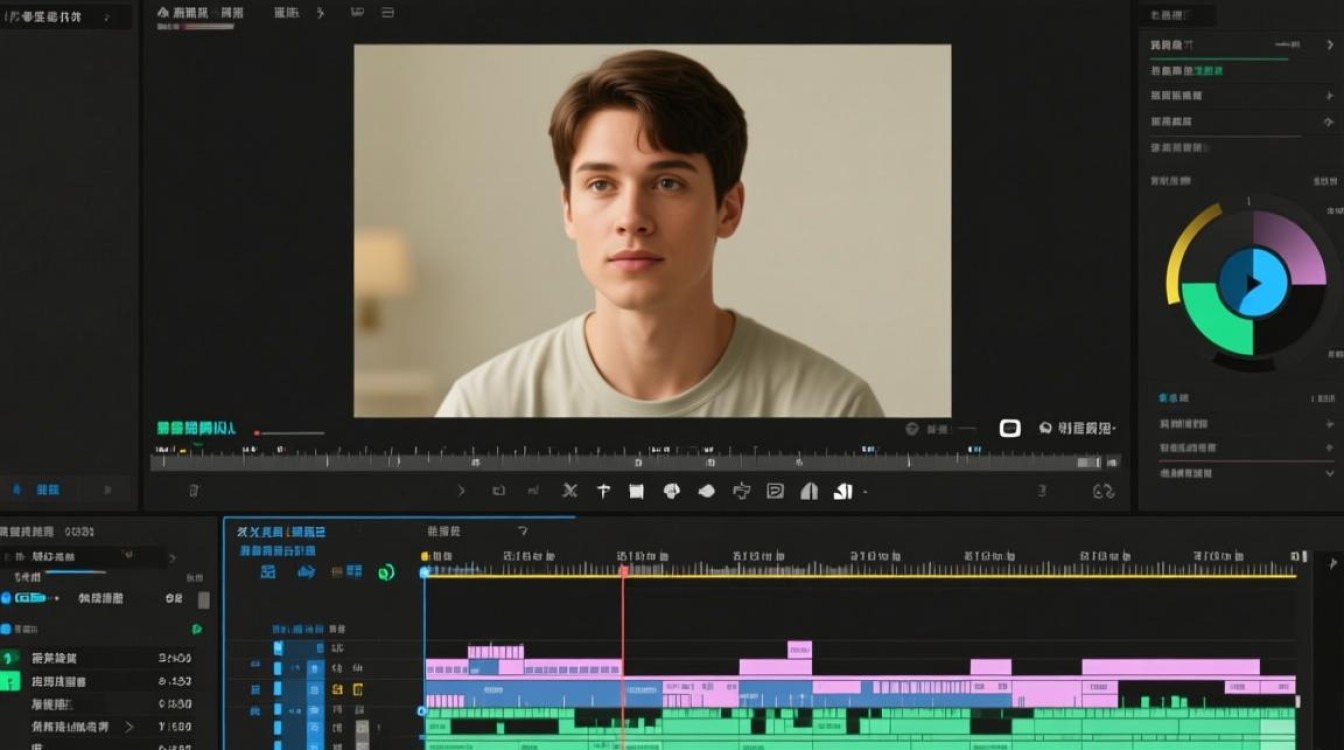
Task: Click the blue play button in color wheel
Action: click(1252, 283)
